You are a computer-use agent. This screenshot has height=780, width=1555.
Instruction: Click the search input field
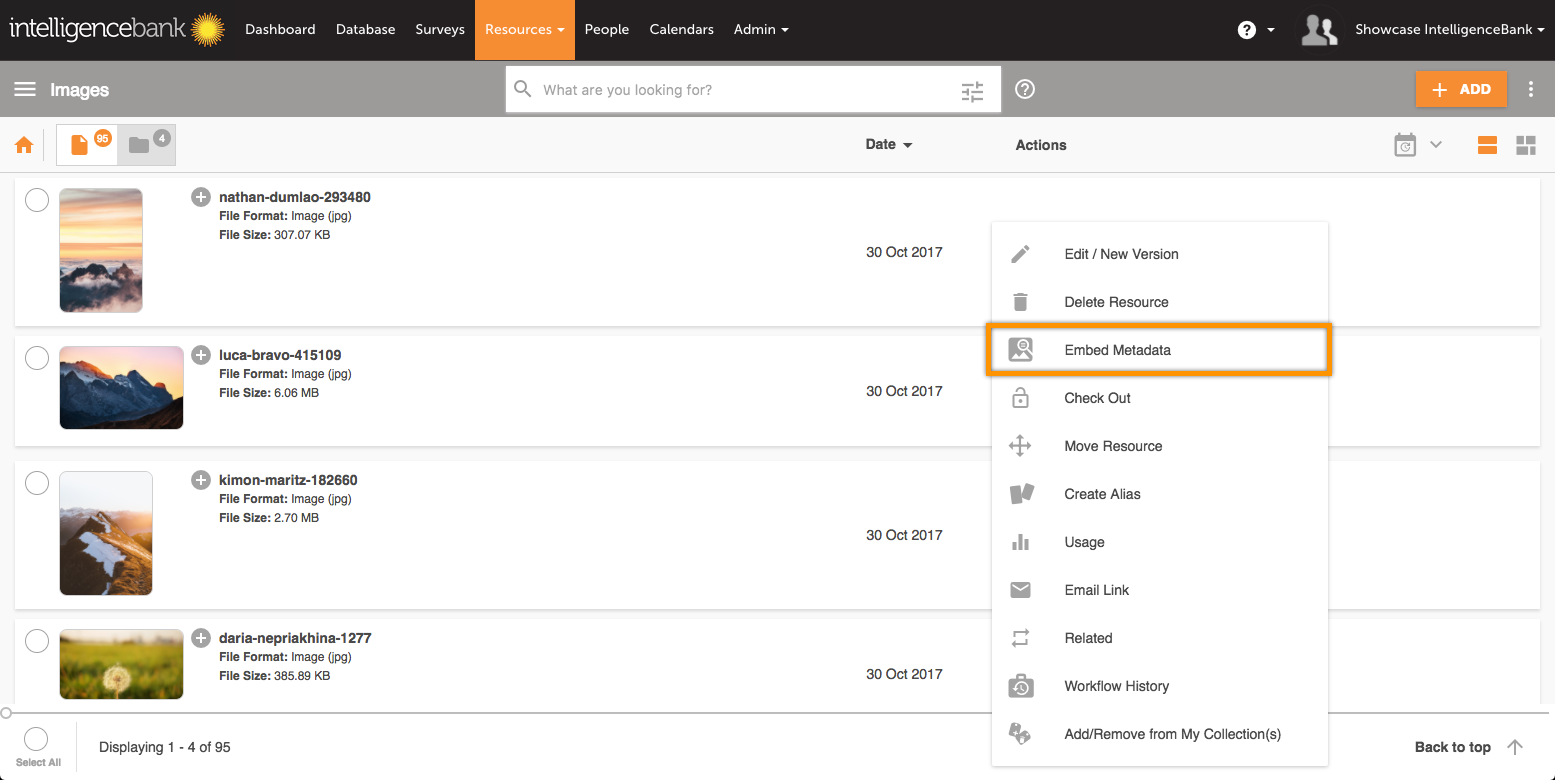(740, 90)
